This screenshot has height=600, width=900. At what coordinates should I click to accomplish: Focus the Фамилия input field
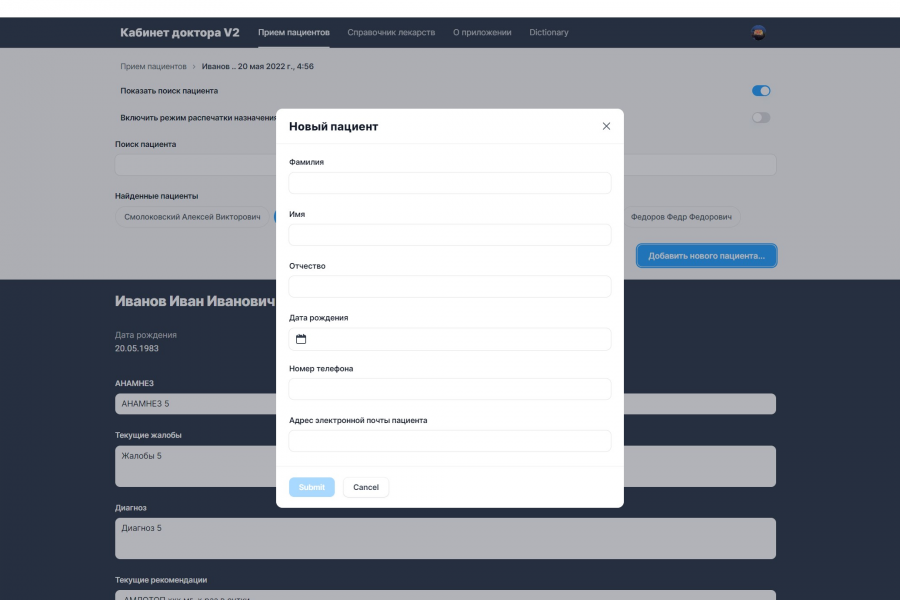[450, 183]
